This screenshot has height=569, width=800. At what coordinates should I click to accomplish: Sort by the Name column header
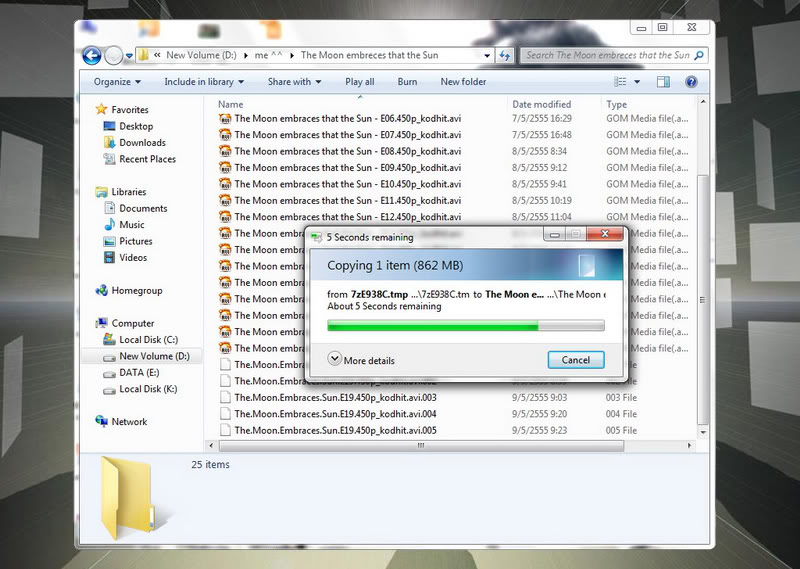[231, 104]
